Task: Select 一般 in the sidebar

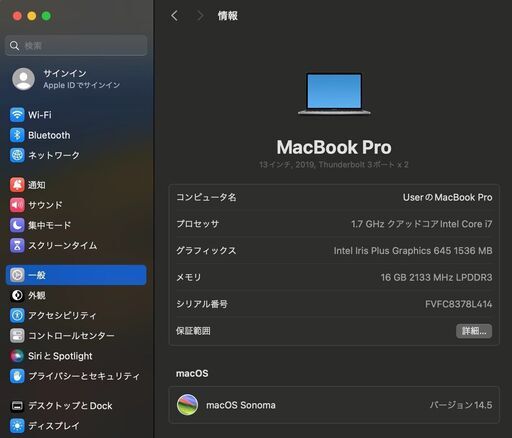Action: coord(76,275)
